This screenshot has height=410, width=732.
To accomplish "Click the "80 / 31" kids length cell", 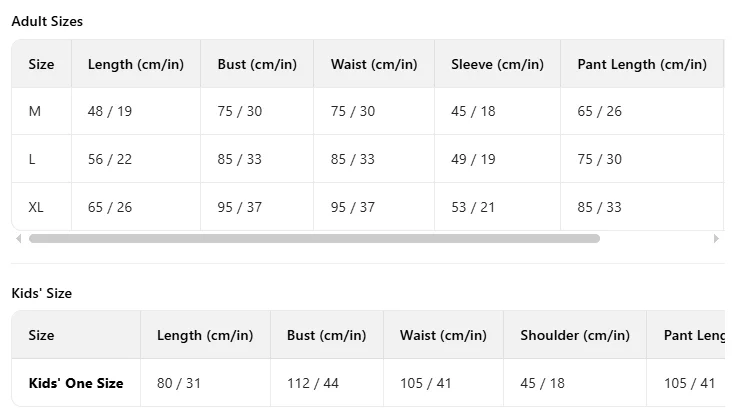I will pyautogui.click(x=179, y=383).
